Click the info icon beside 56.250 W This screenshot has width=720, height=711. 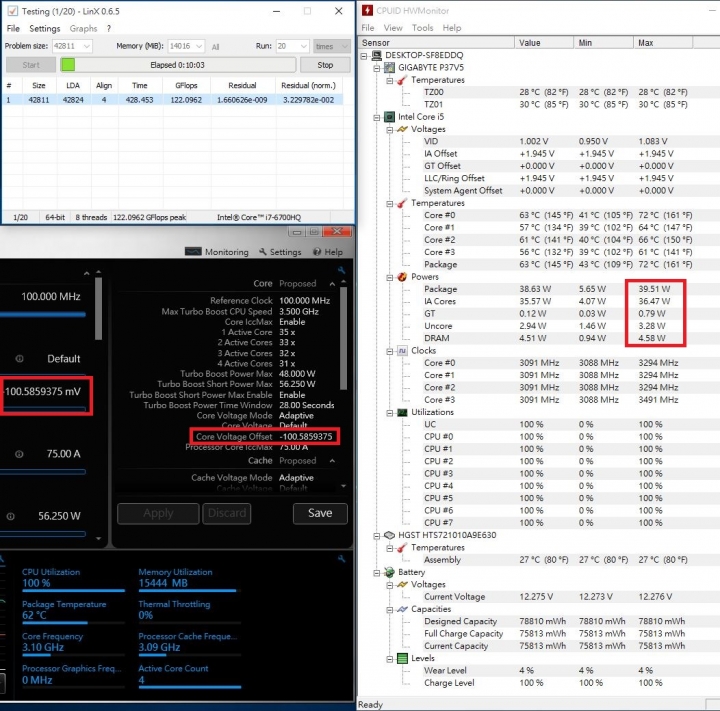(x=11, y=516)
